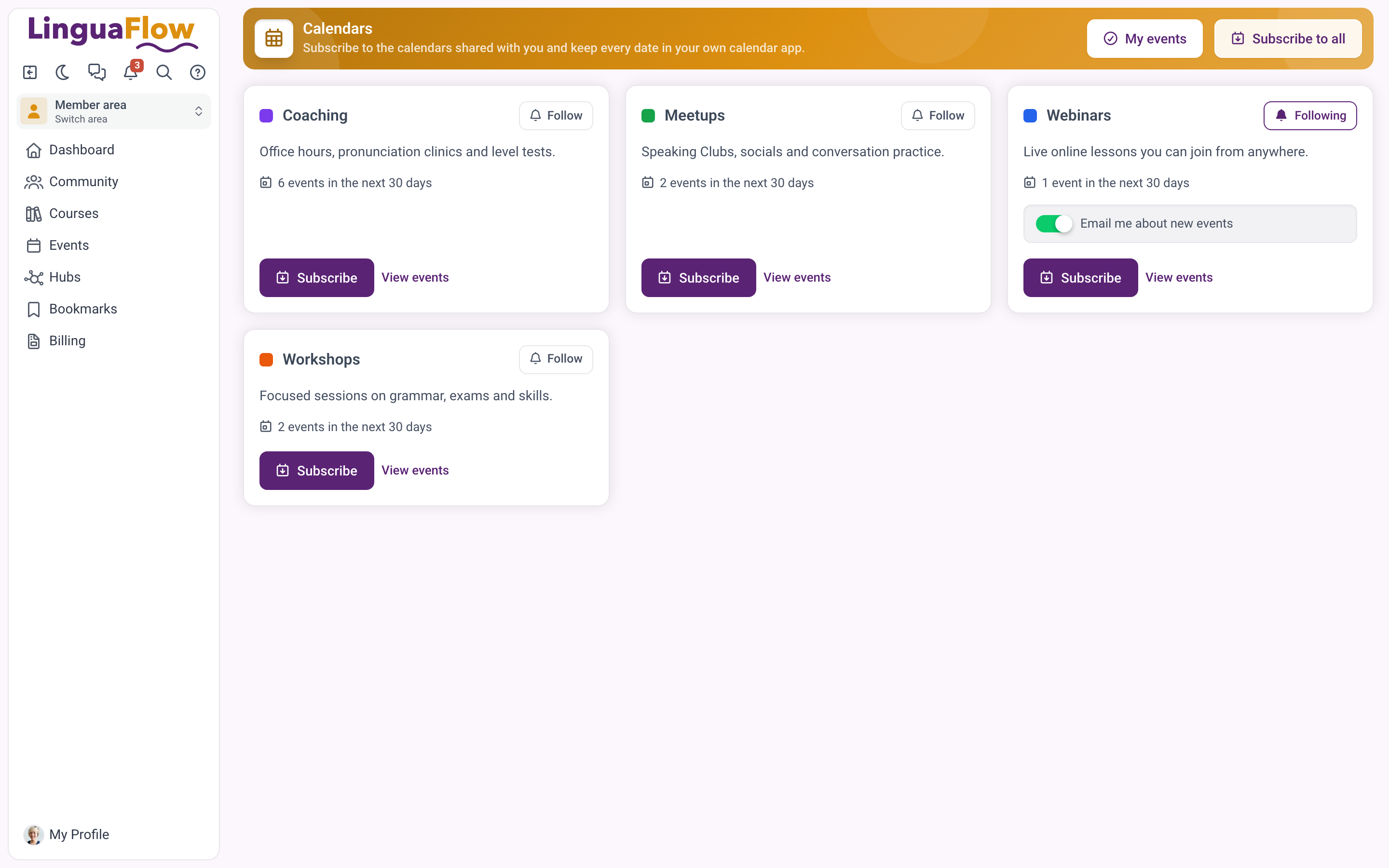1389x868 pixels.
Task: Open Events in sidebar
Action: 114,246
